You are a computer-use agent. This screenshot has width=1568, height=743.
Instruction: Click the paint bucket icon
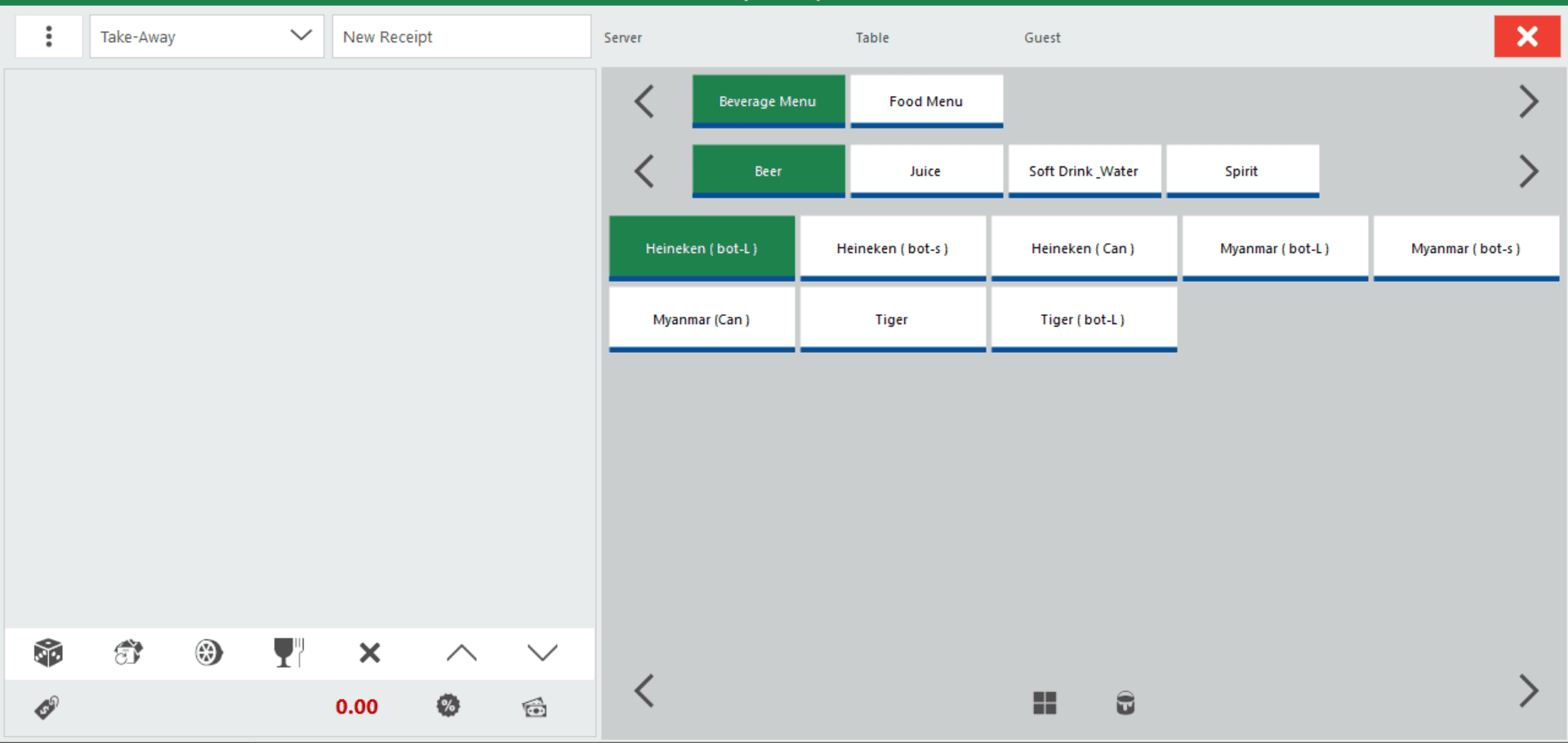[x=1125, y=703]
